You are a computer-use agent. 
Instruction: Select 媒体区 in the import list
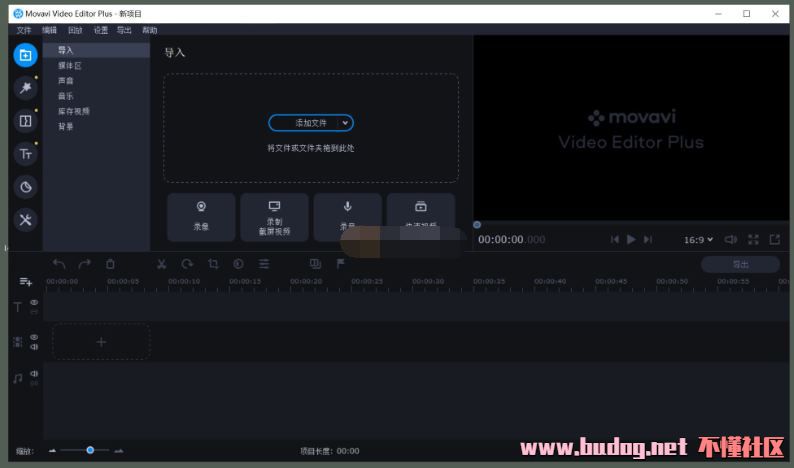70,66
